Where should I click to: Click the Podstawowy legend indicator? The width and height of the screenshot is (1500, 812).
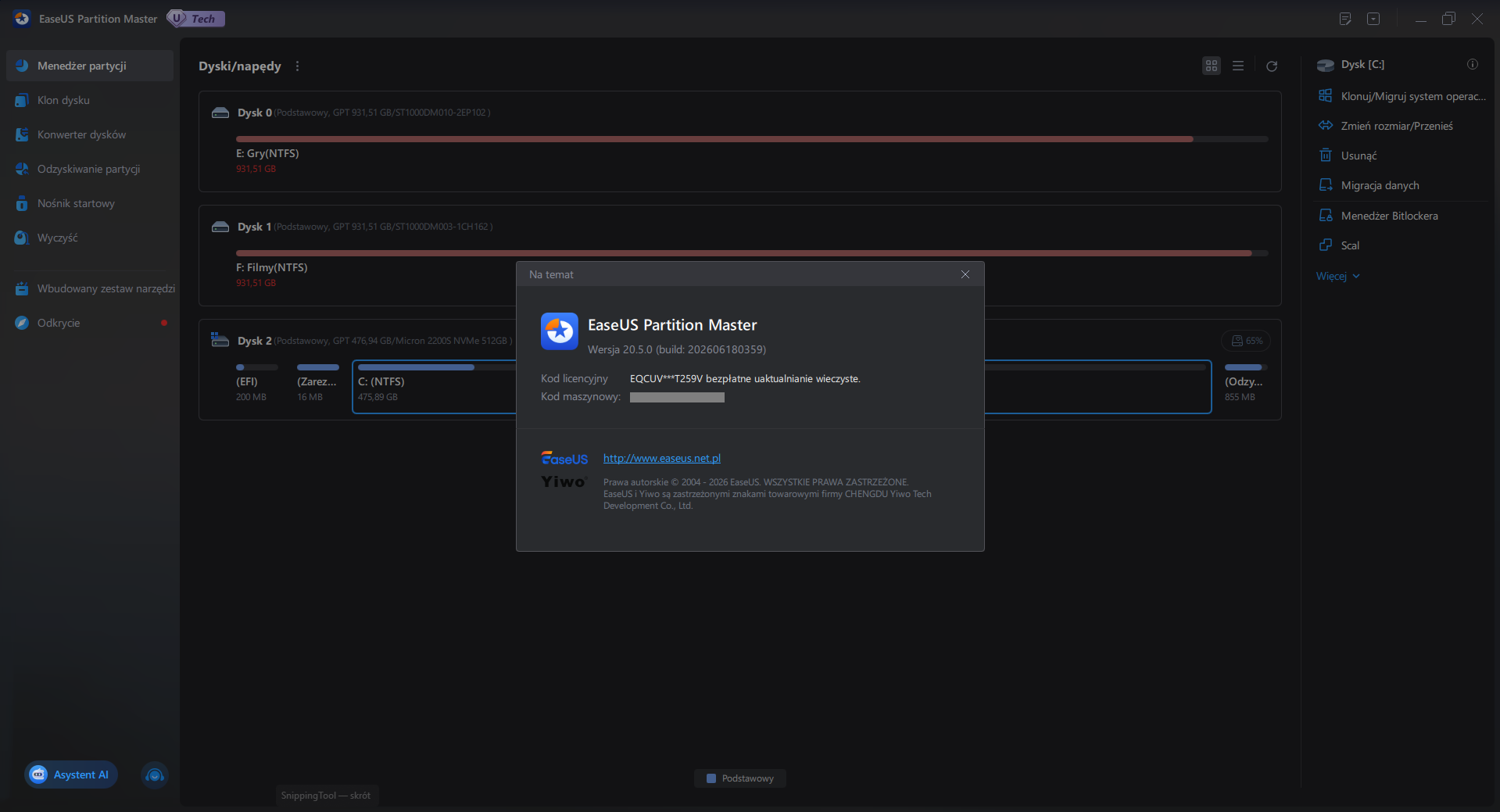[x=740, y=778]
